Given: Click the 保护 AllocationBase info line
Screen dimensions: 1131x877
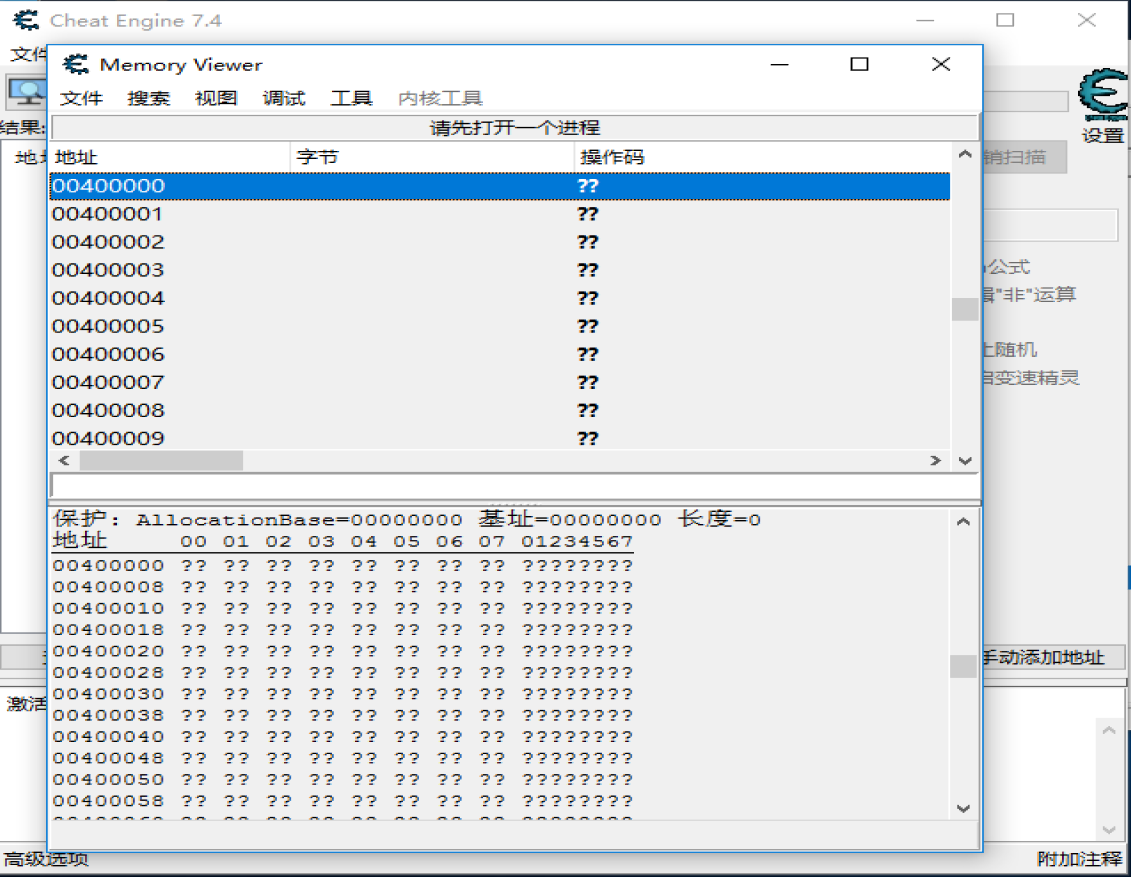Looking at the screenshot, I should click(407, 519).
